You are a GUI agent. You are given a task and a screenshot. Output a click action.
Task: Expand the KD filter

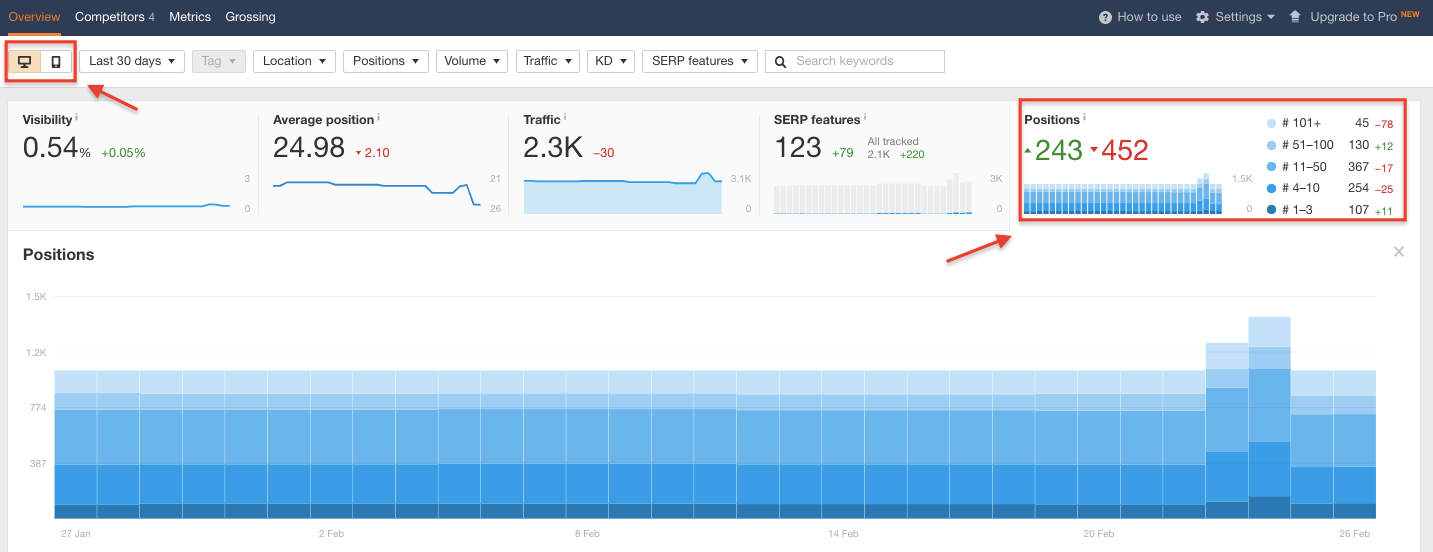pos(611,61)
